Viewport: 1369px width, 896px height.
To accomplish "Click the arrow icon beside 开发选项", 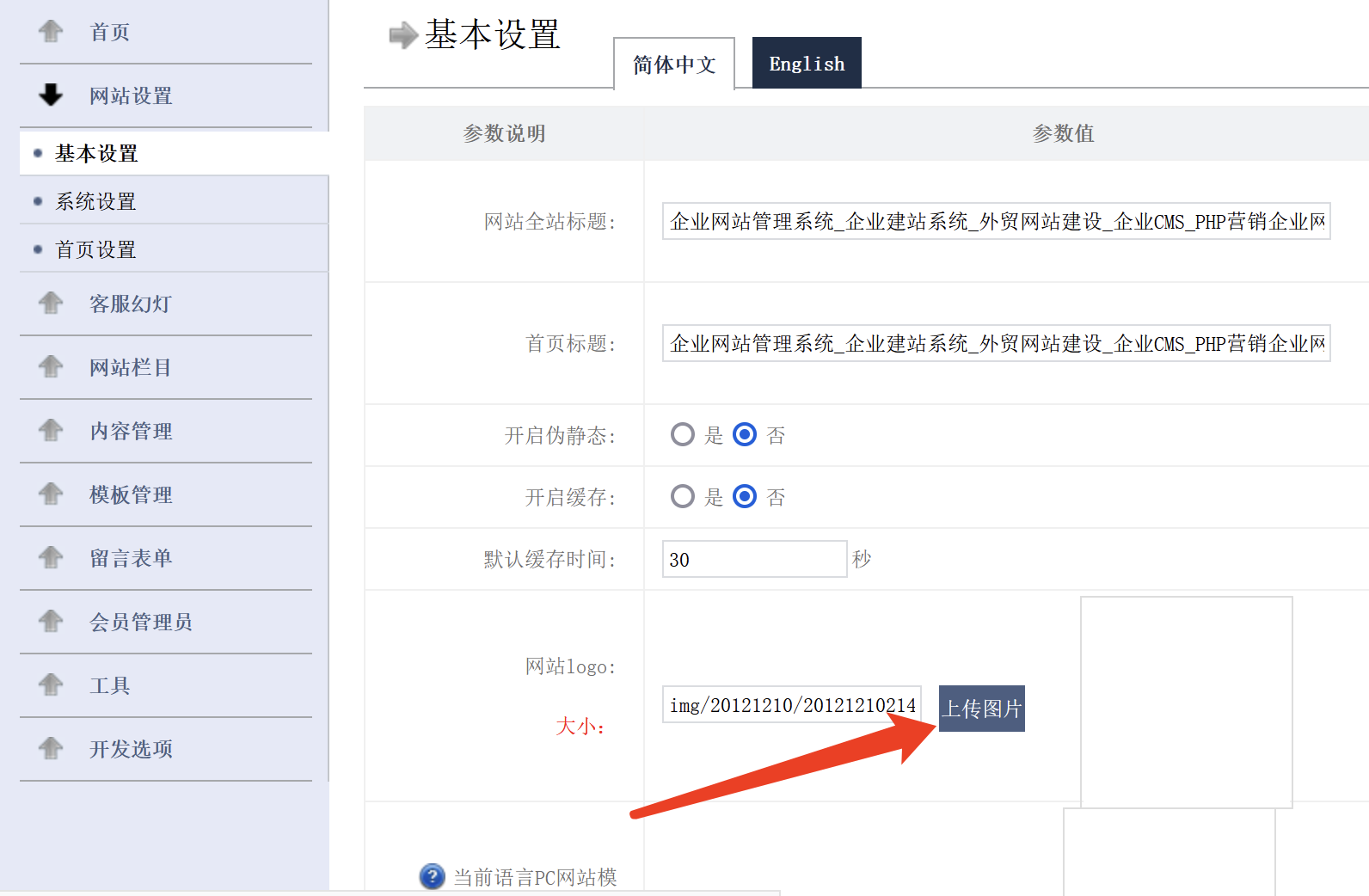I will click(x=51, y=749).
